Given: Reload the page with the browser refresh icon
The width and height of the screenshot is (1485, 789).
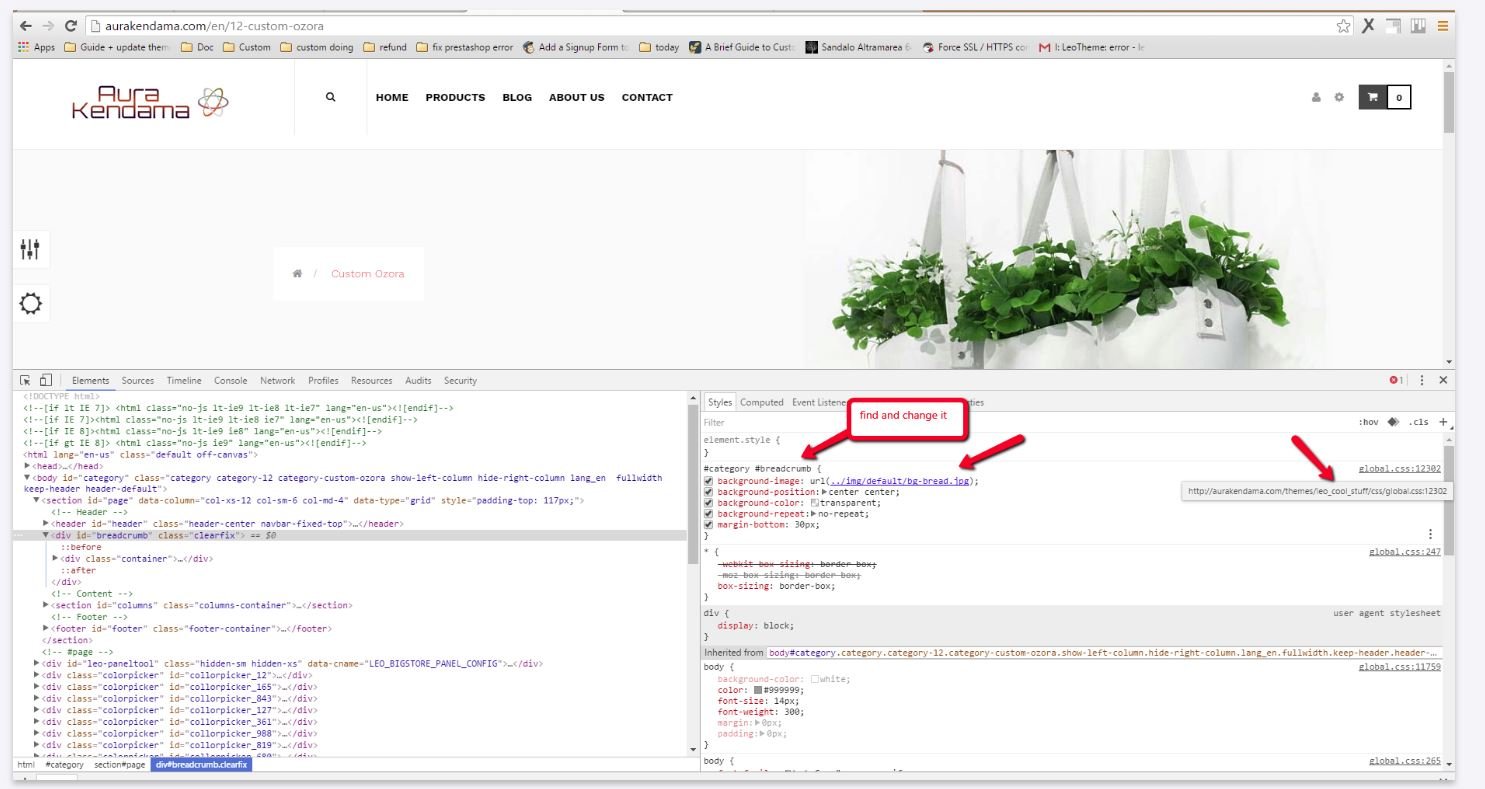Looking at the screenshot, I should pos(70,26).
